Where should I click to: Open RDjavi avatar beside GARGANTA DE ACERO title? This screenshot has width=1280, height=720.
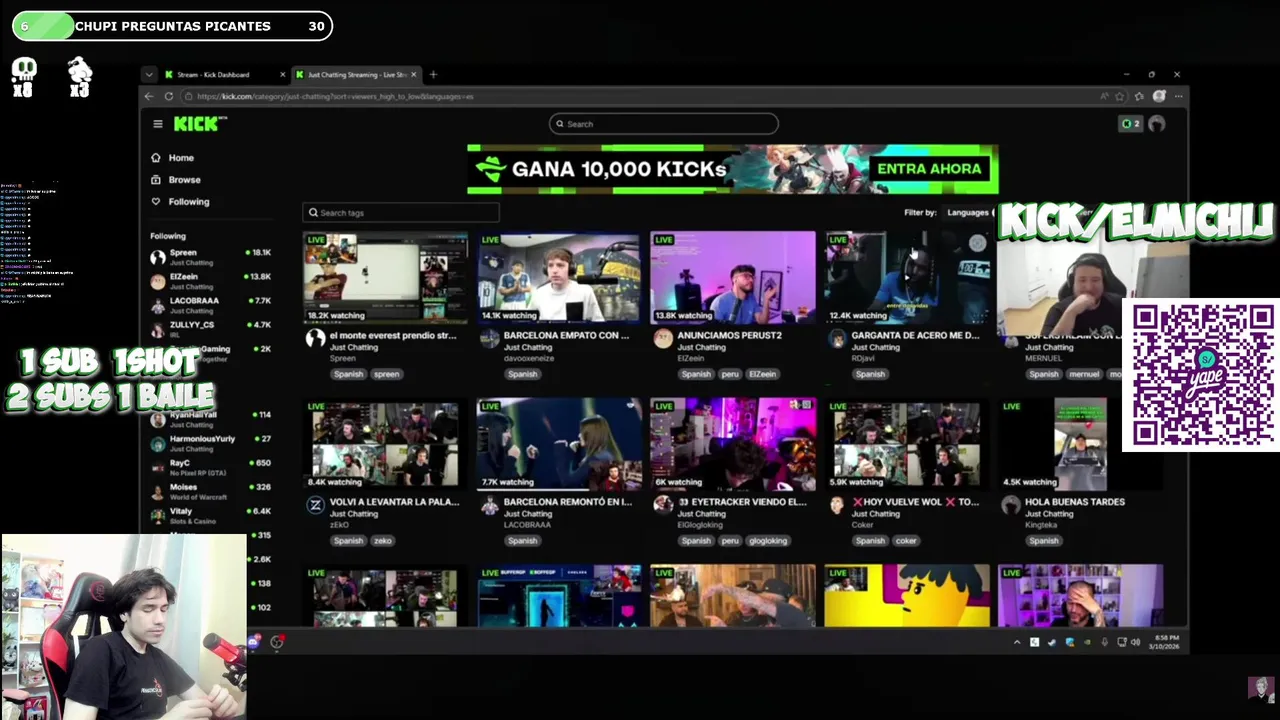pyautogui.click(x=837, y=339)
